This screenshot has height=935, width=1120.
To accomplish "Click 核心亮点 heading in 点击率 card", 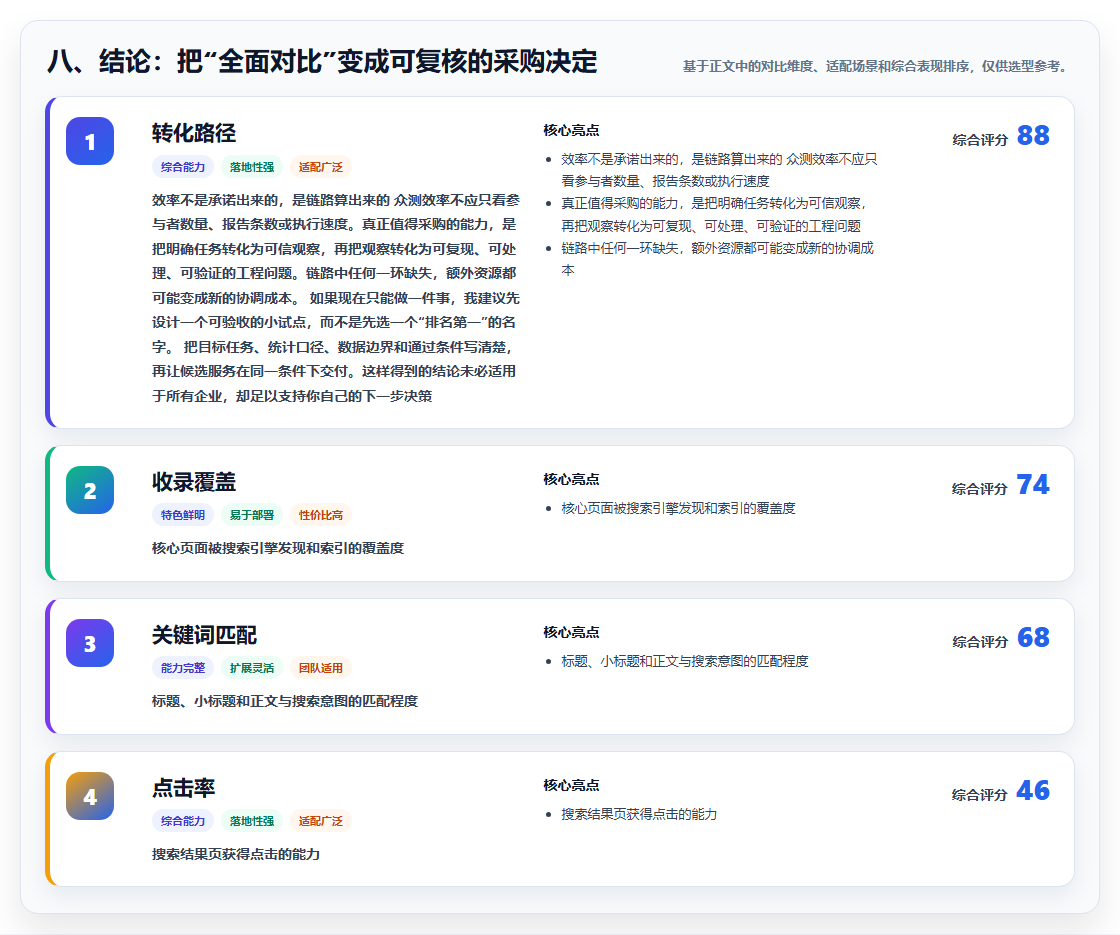I will (571, 784).
